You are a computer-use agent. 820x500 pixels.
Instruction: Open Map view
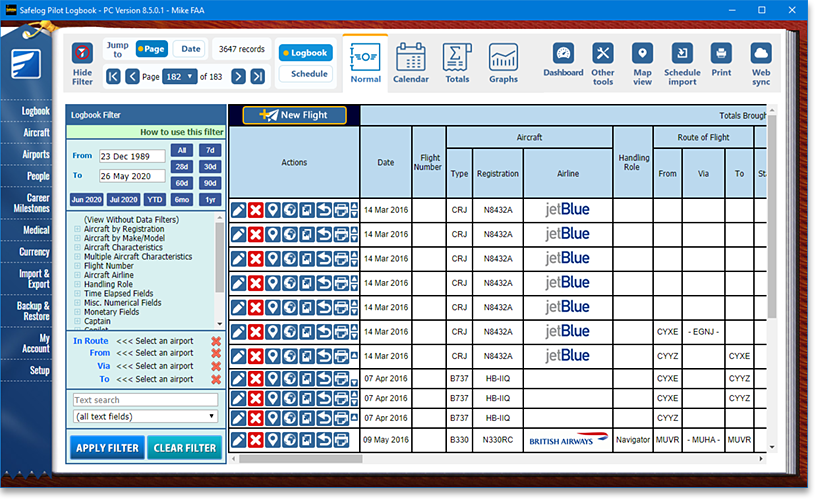(x=642, y=64)
